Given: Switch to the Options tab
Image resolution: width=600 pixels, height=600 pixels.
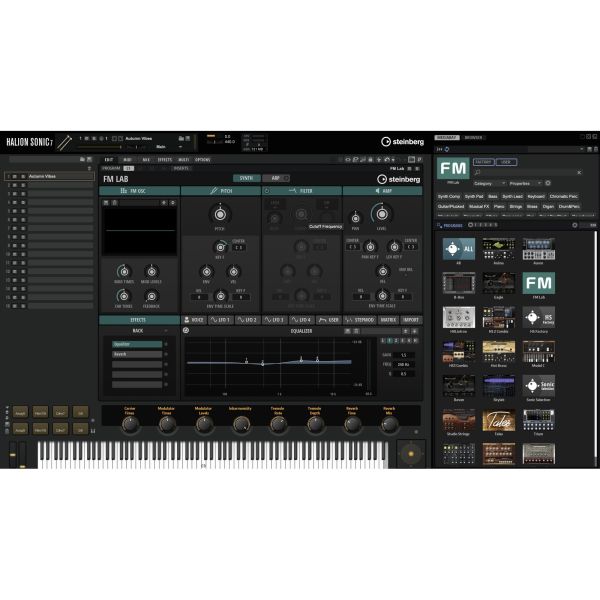Looking at the screenshot, I should pyautogui.click(x=203, y=160).
